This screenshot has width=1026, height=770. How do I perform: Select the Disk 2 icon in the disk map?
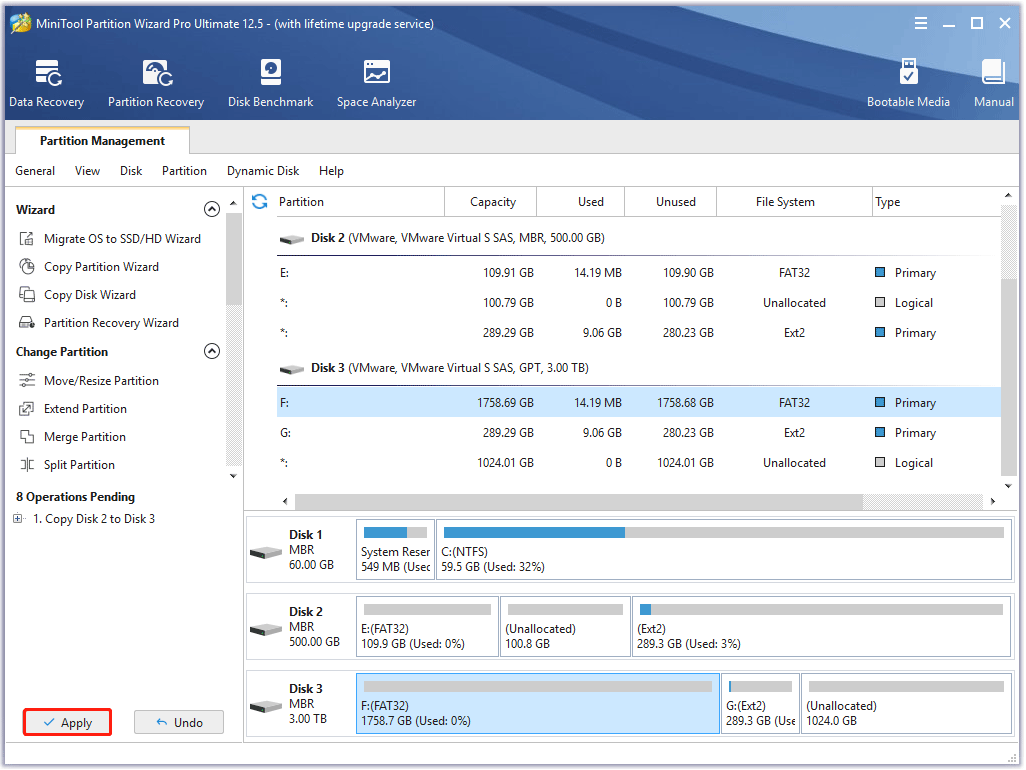(266, 629)
